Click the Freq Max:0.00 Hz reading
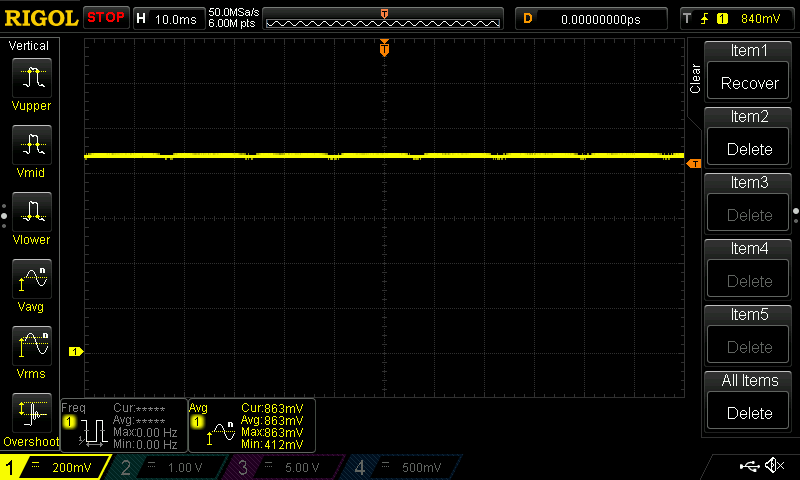Image resolution: width=800 pixels, height=480 pixels. (145, 433)
